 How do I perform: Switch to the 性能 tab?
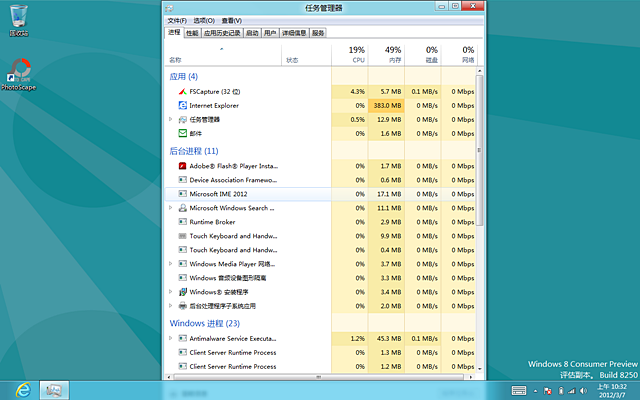(x=192, y=33)
